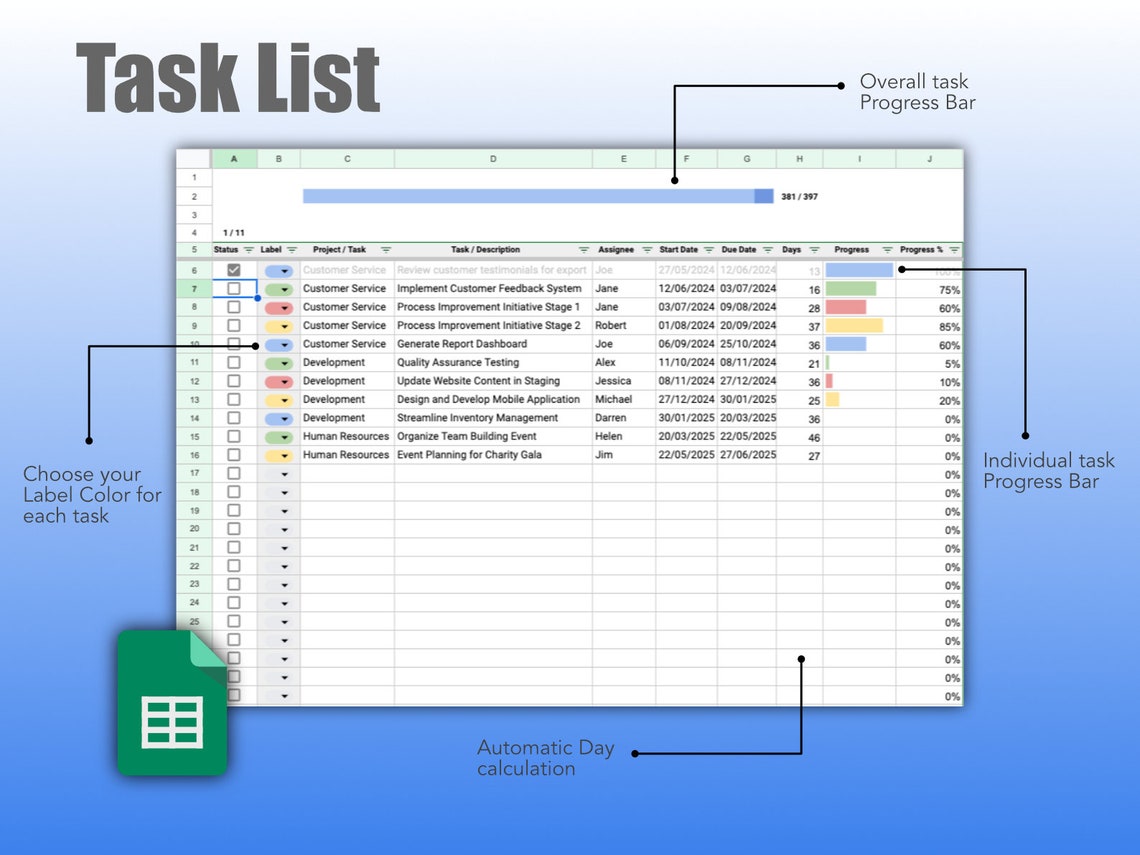Select Human Resources cell for Organize Team Building Event
Image resolution: width=1140 pixels, height=855 pixels.
coord(347,436)
